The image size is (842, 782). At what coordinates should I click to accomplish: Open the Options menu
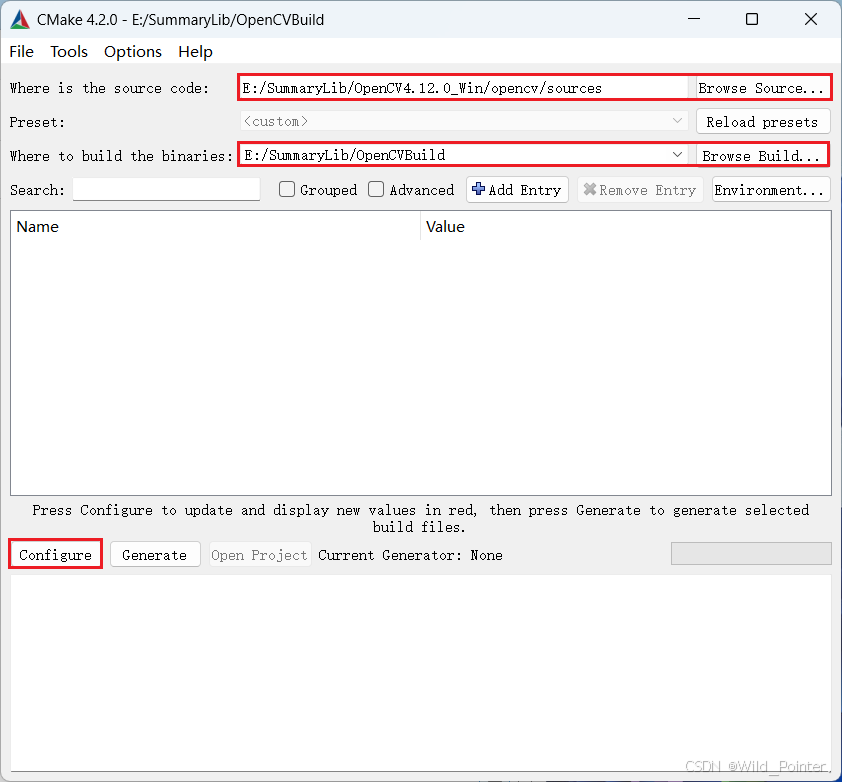tap(133, 52)
